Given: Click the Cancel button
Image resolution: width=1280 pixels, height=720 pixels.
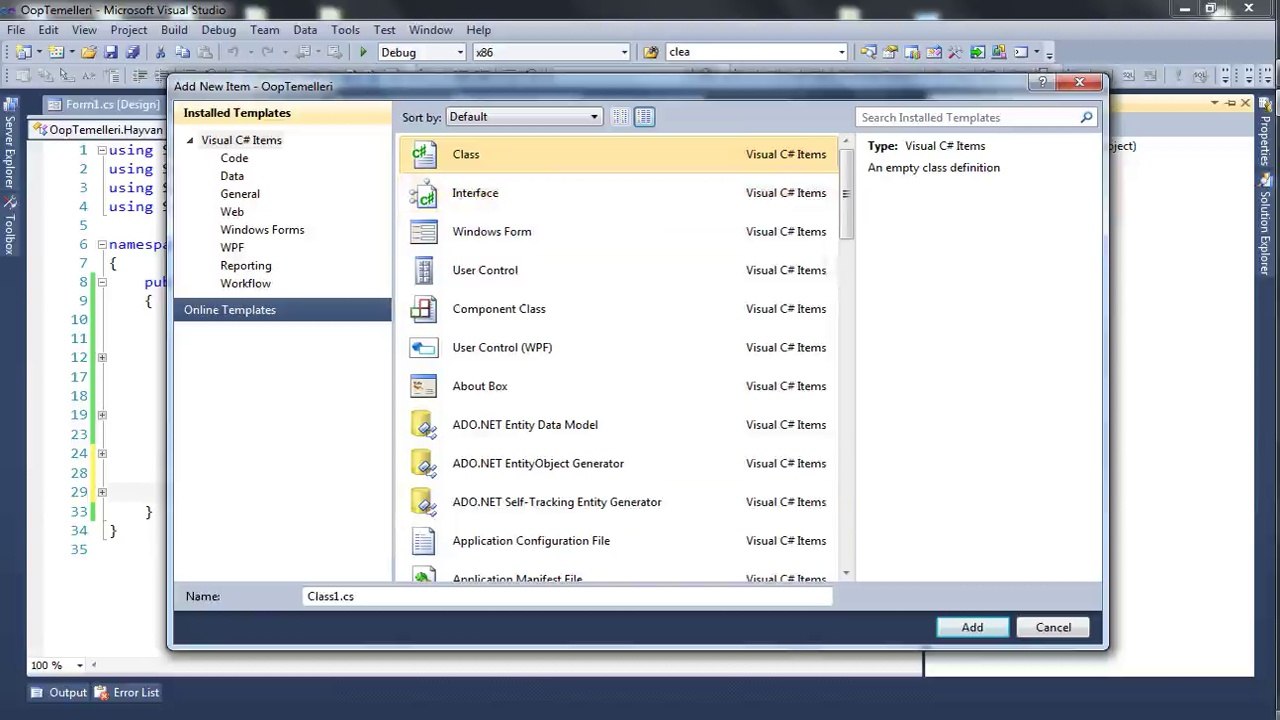Looking at the screenshot, I should coord(1053,627).
